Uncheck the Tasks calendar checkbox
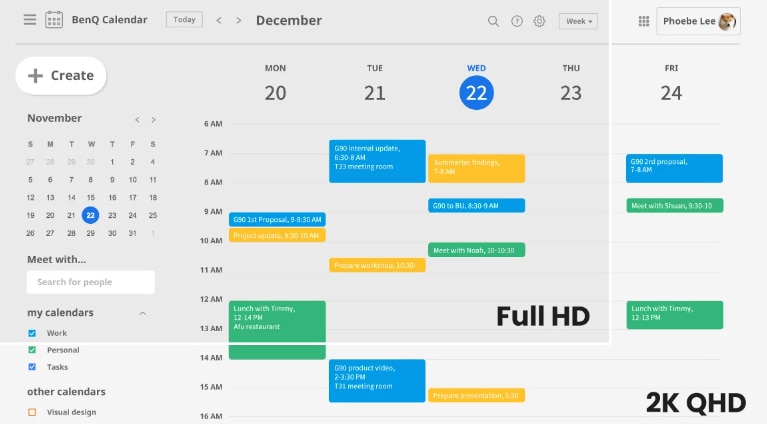Image resolution: width=767 pixels, height=424 pixels. [x=32, y=367]
